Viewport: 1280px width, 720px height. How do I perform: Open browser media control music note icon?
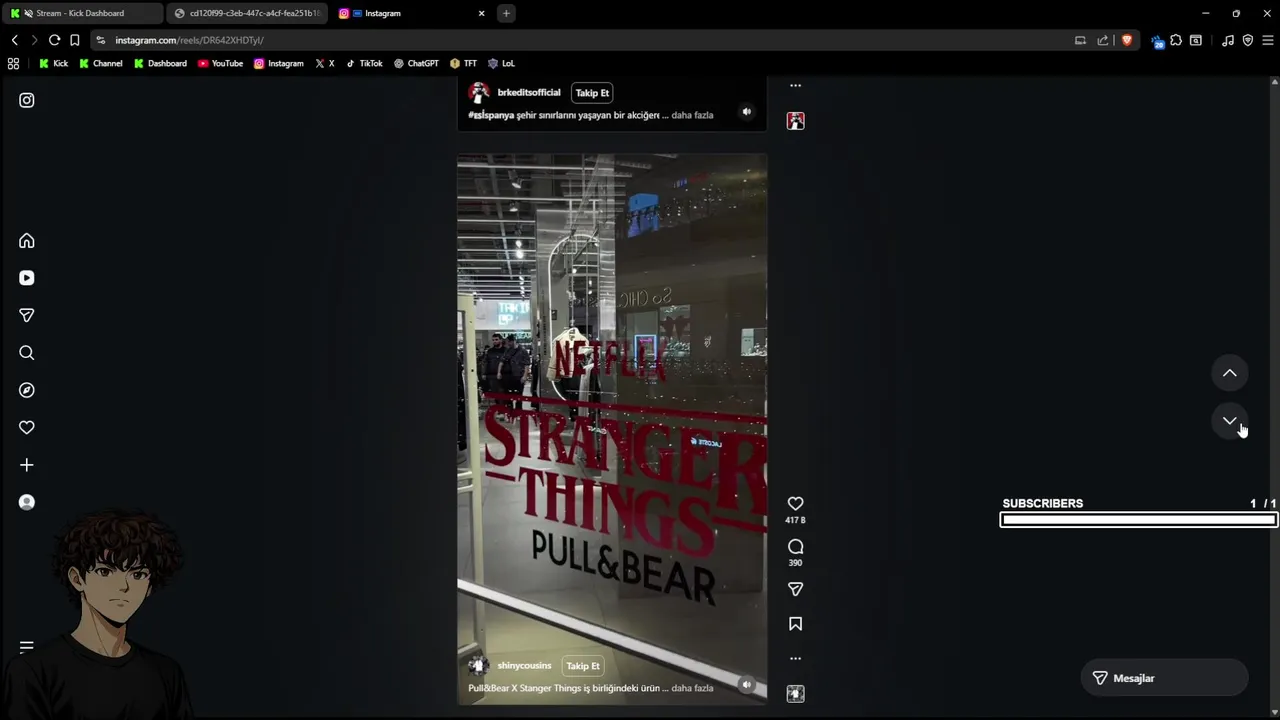(x=1228, y=40)
